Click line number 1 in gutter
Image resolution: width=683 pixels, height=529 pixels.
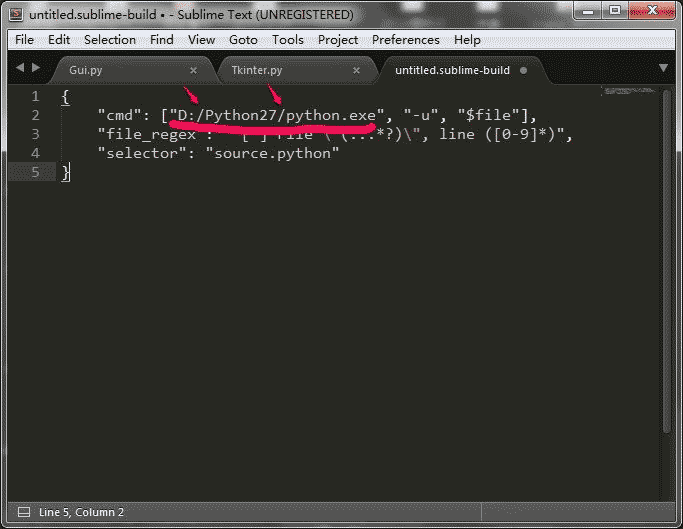click(x=35, y=96)
